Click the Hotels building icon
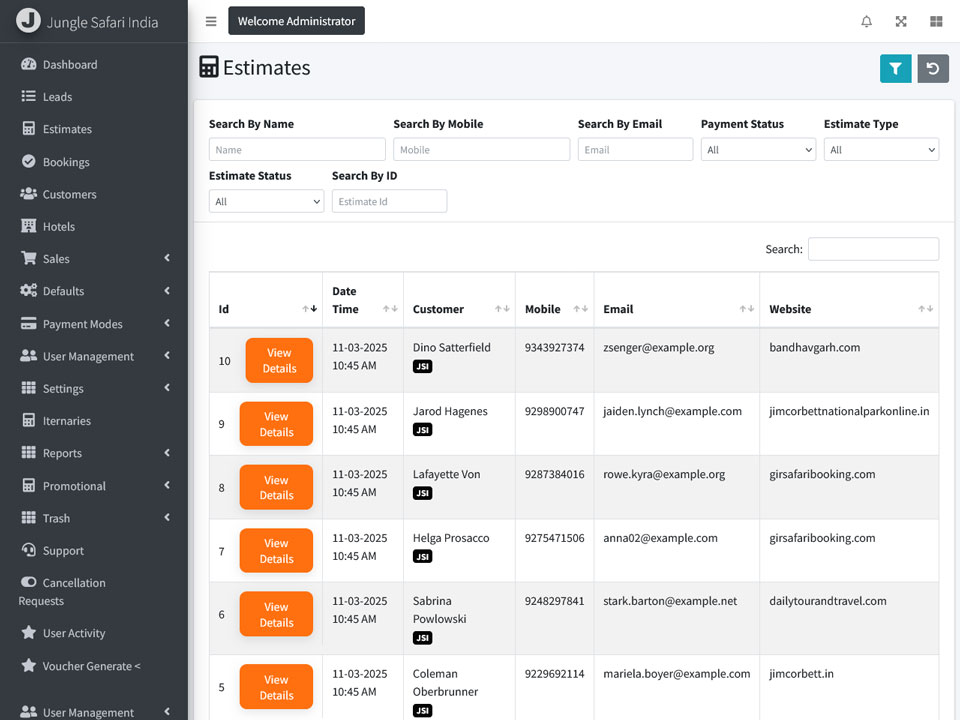The image size is (960, 720). click(29, 226)
